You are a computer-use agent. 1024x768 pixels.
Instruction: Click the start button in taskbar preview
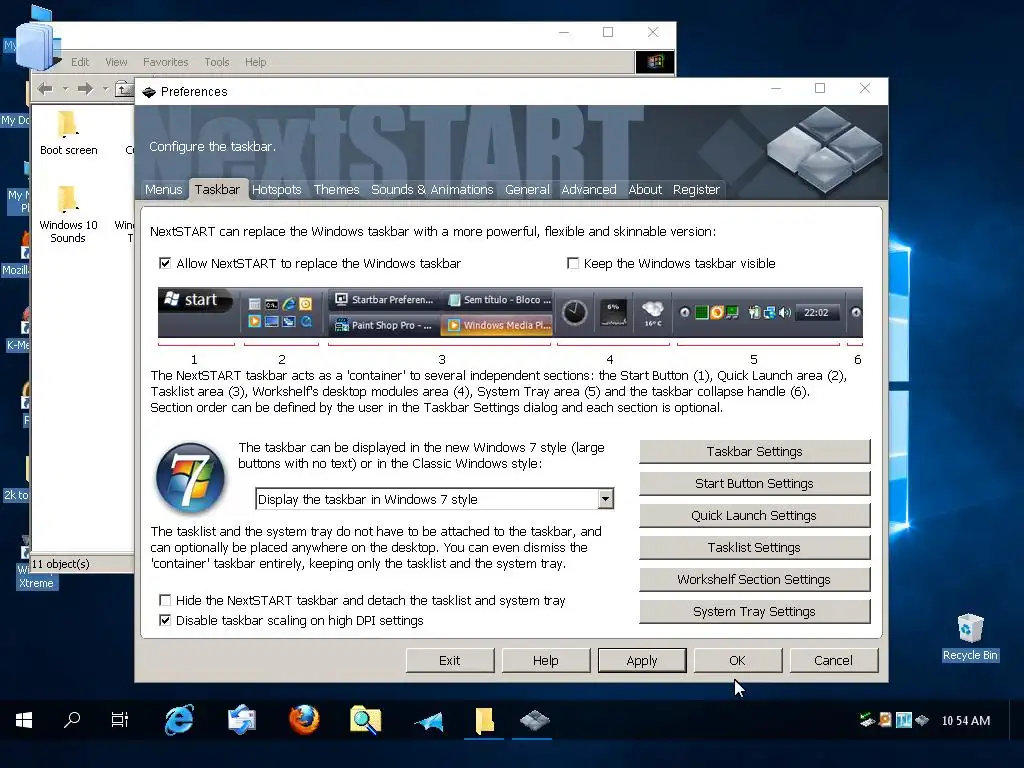195,300
